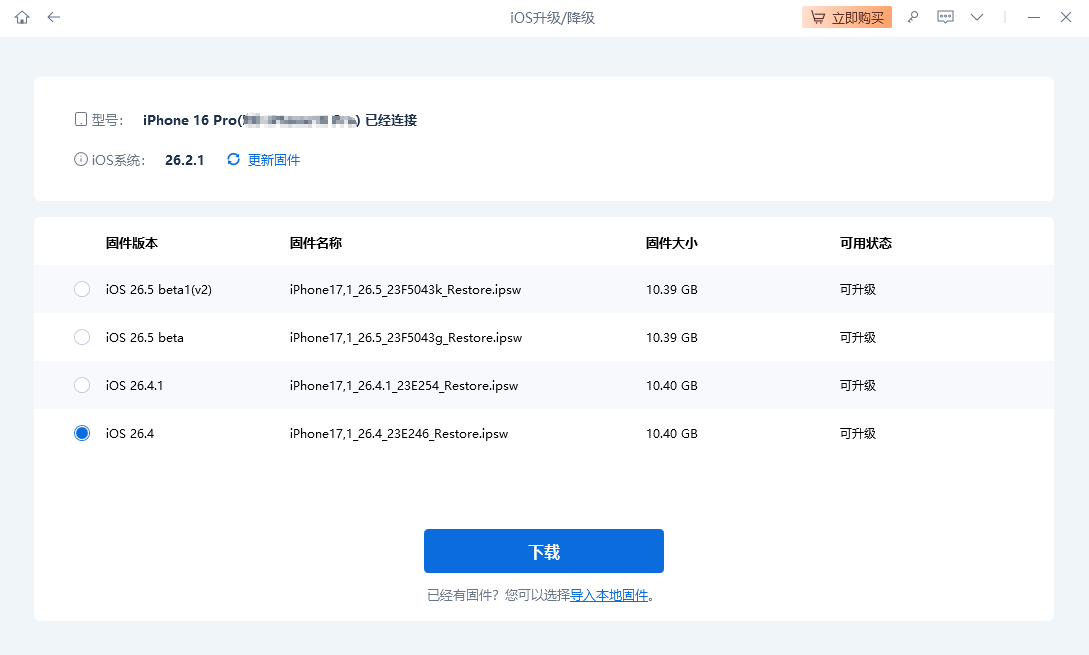1089x655 pixels.
Task: Select the iOS 26.5 beta radio button
Action: coord(81,337)
